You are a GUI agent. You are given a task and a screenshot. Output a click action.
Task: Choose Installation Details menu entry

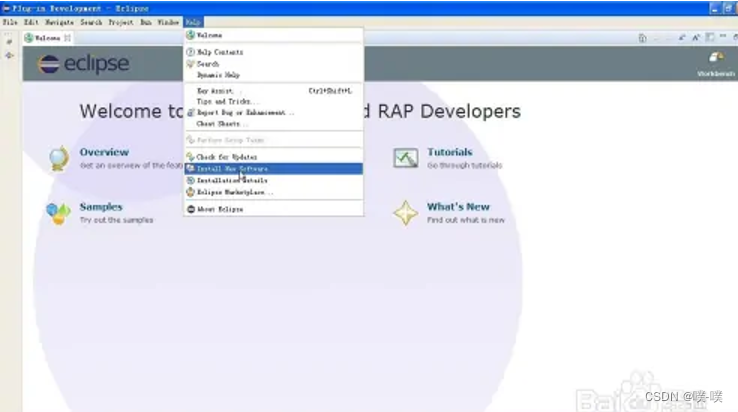point(273,180)
